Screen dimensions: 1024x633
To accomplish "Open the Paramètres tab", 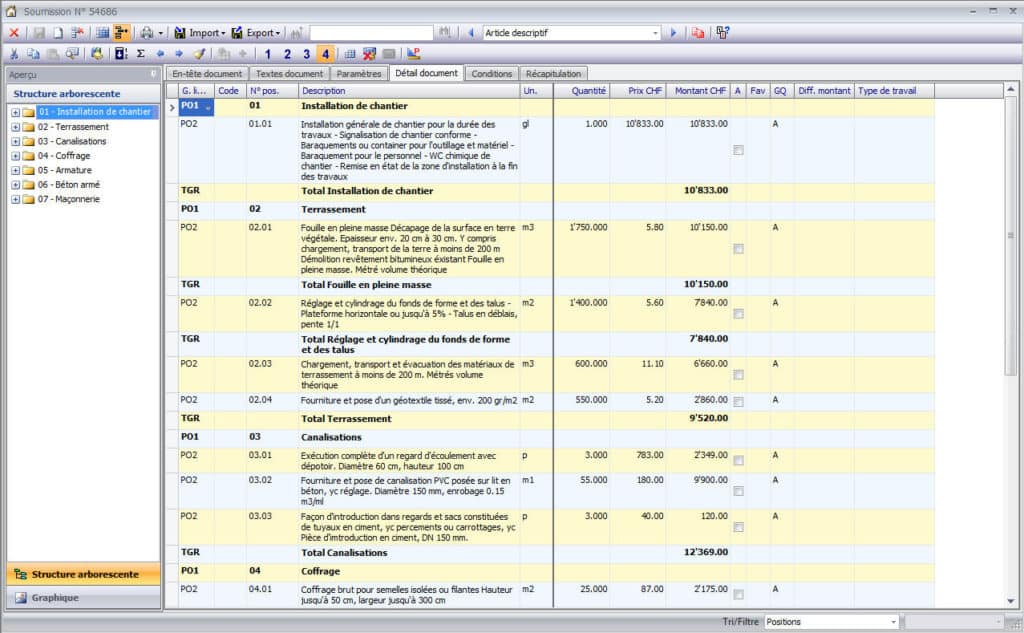I will (359, 74).
